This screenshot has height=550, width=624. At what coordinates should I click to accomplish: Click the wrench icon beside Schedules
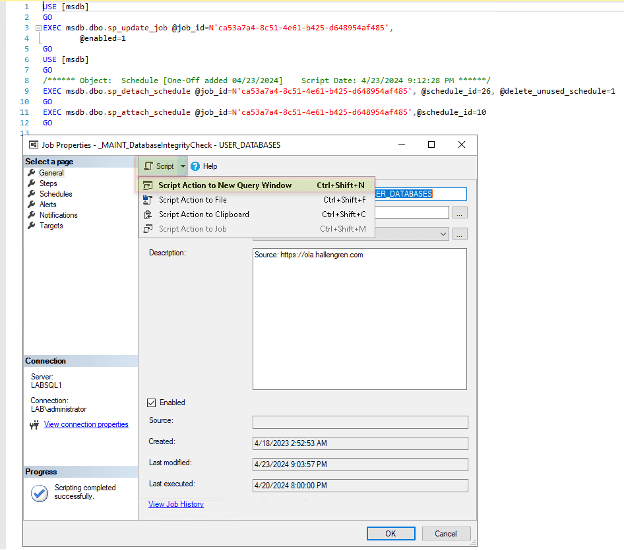[x=31, y=194]
